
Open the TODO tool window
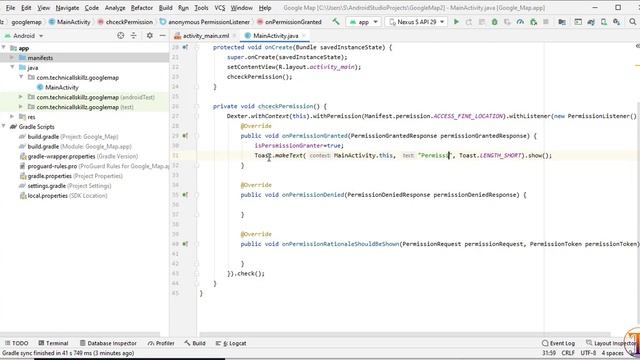17,343
